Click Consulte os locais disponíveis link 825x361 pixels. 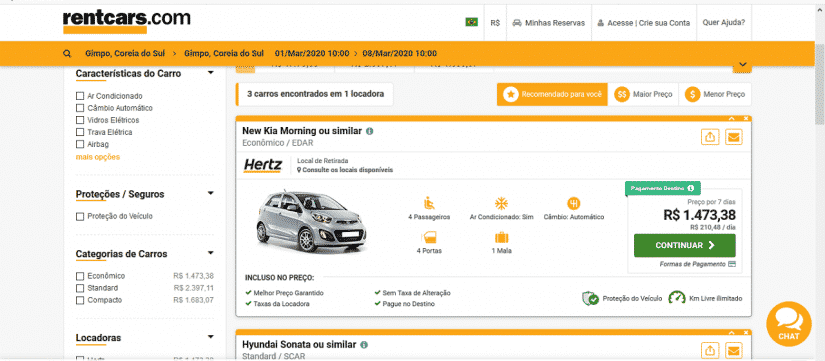pyautogui.click(x=345, y=170)
